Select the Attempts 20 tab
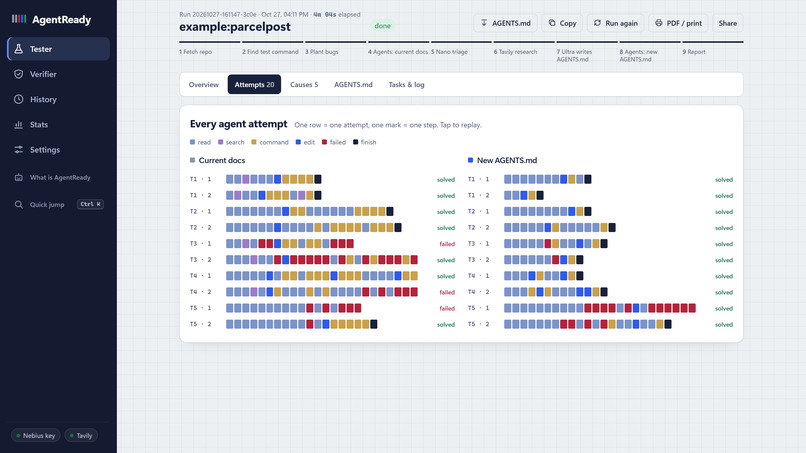 [x=254, y=84]
